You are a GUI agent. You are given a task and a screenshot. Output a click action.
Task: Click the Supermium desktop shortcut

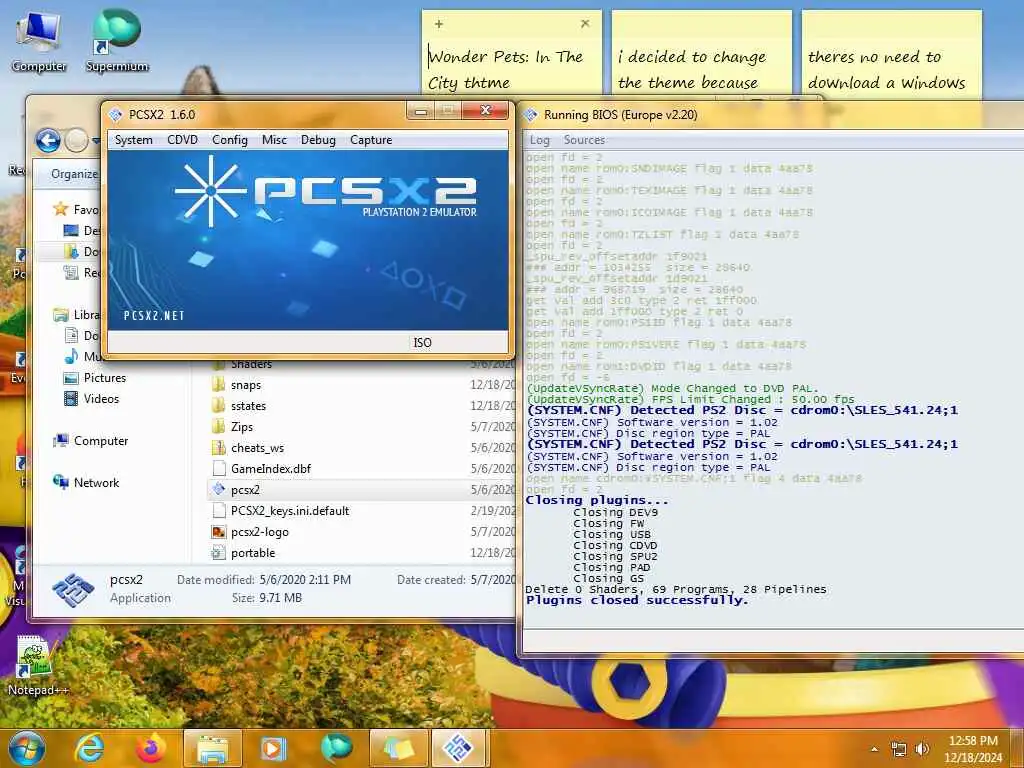(117, 42)
